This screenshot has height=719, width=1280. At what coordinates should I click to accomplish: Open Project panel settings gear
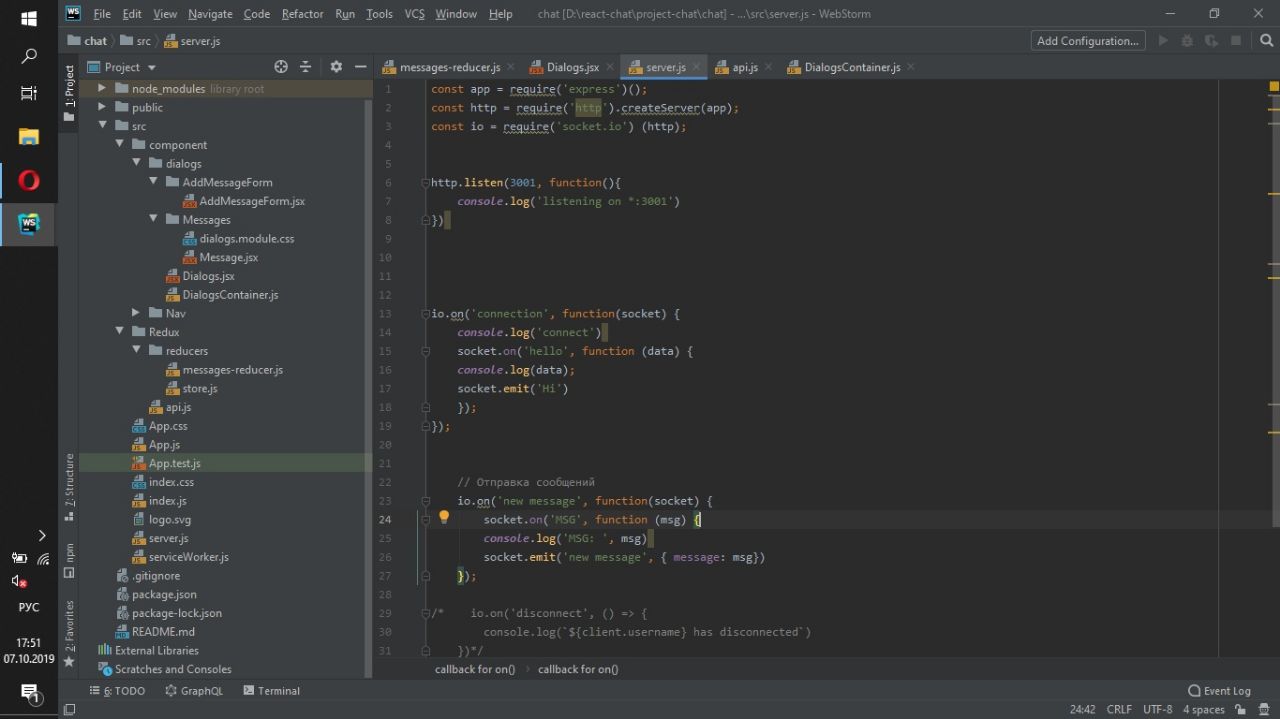click(336, 67)
